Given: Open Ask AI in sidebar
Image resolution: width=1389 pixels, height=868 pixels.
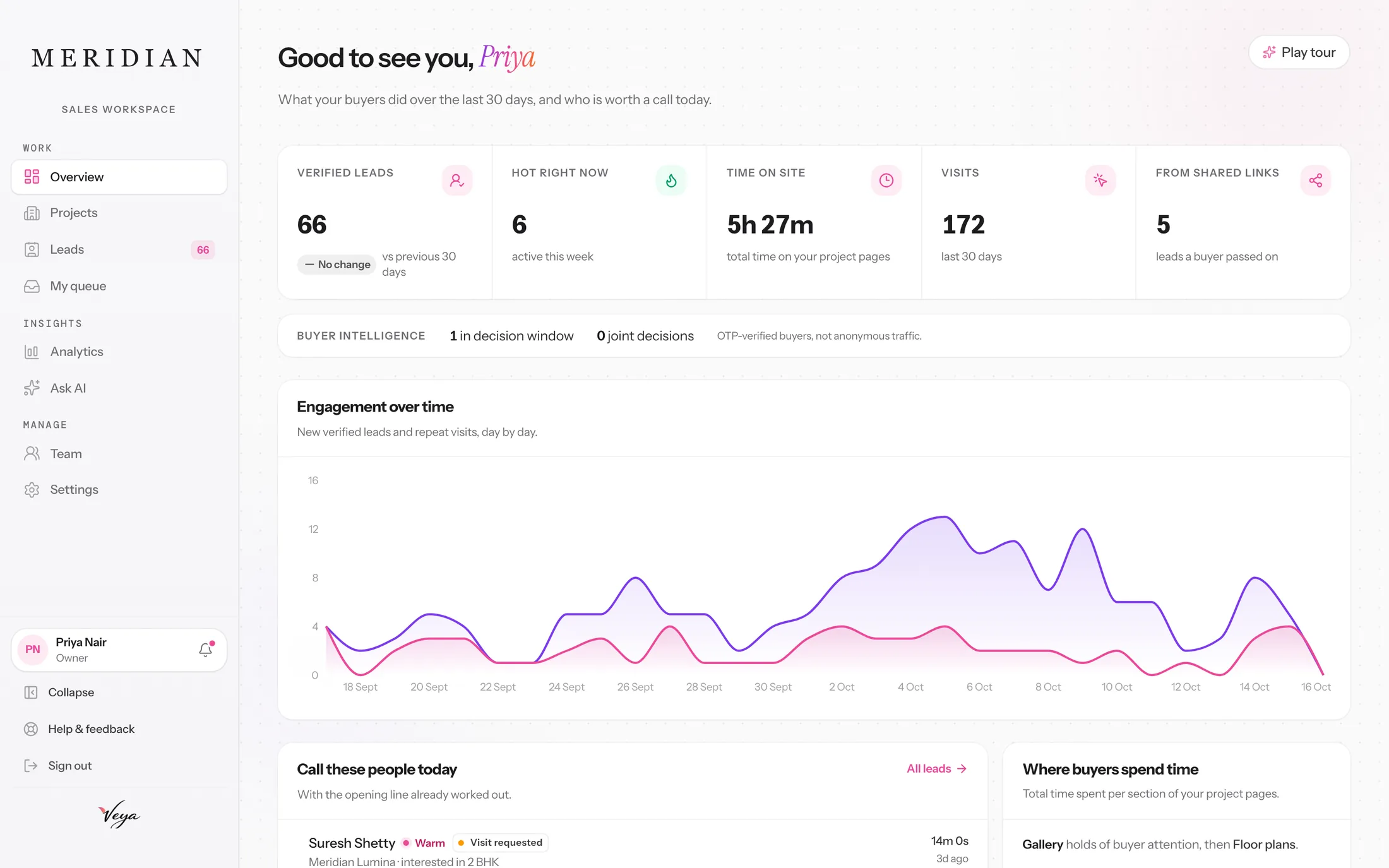Looking at the screenshot, I should point(119,388).
